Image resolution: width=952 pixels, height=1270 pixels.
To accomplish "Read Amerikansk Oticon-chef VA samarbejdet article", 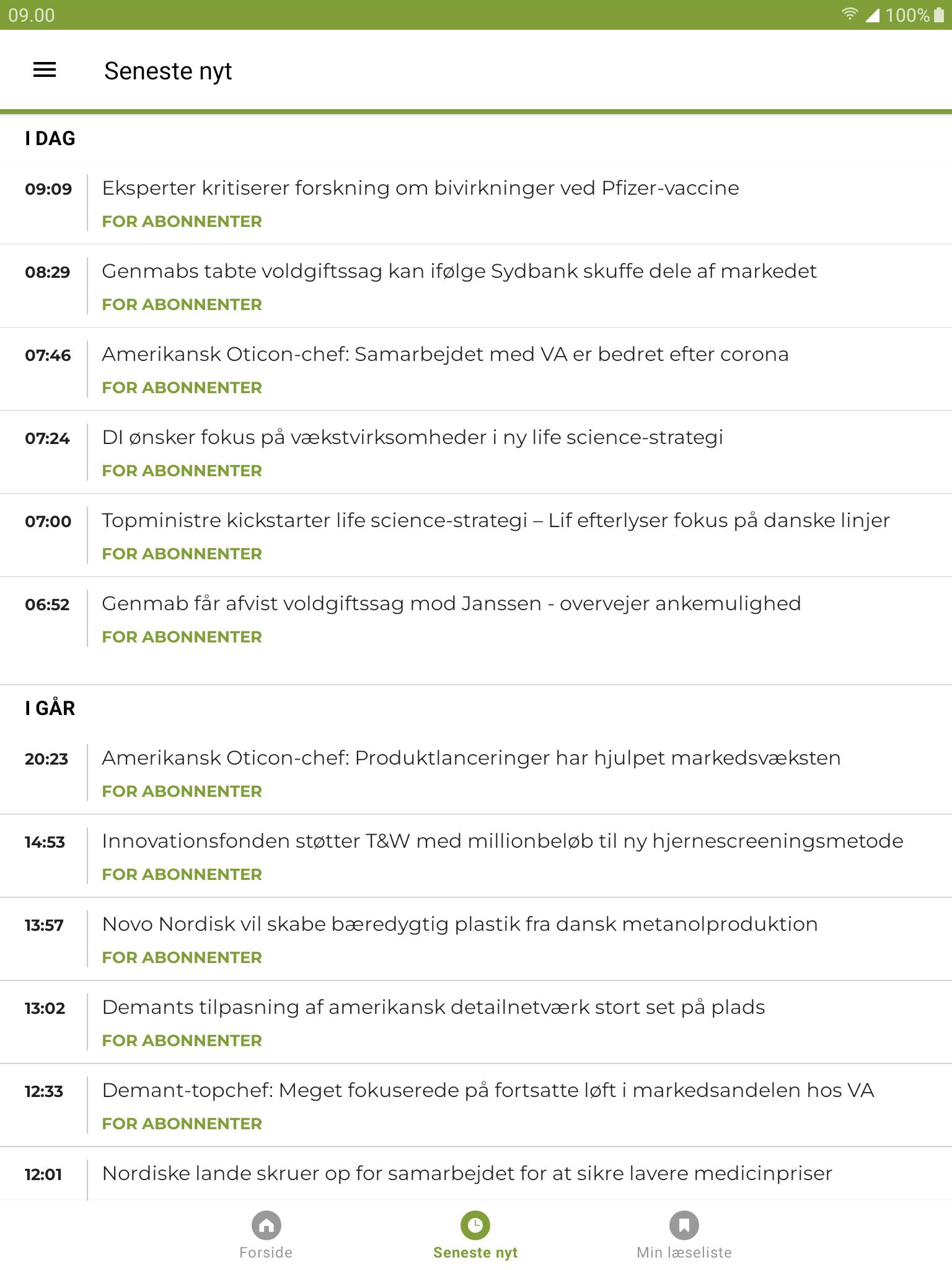I will (x=476, y=369).
